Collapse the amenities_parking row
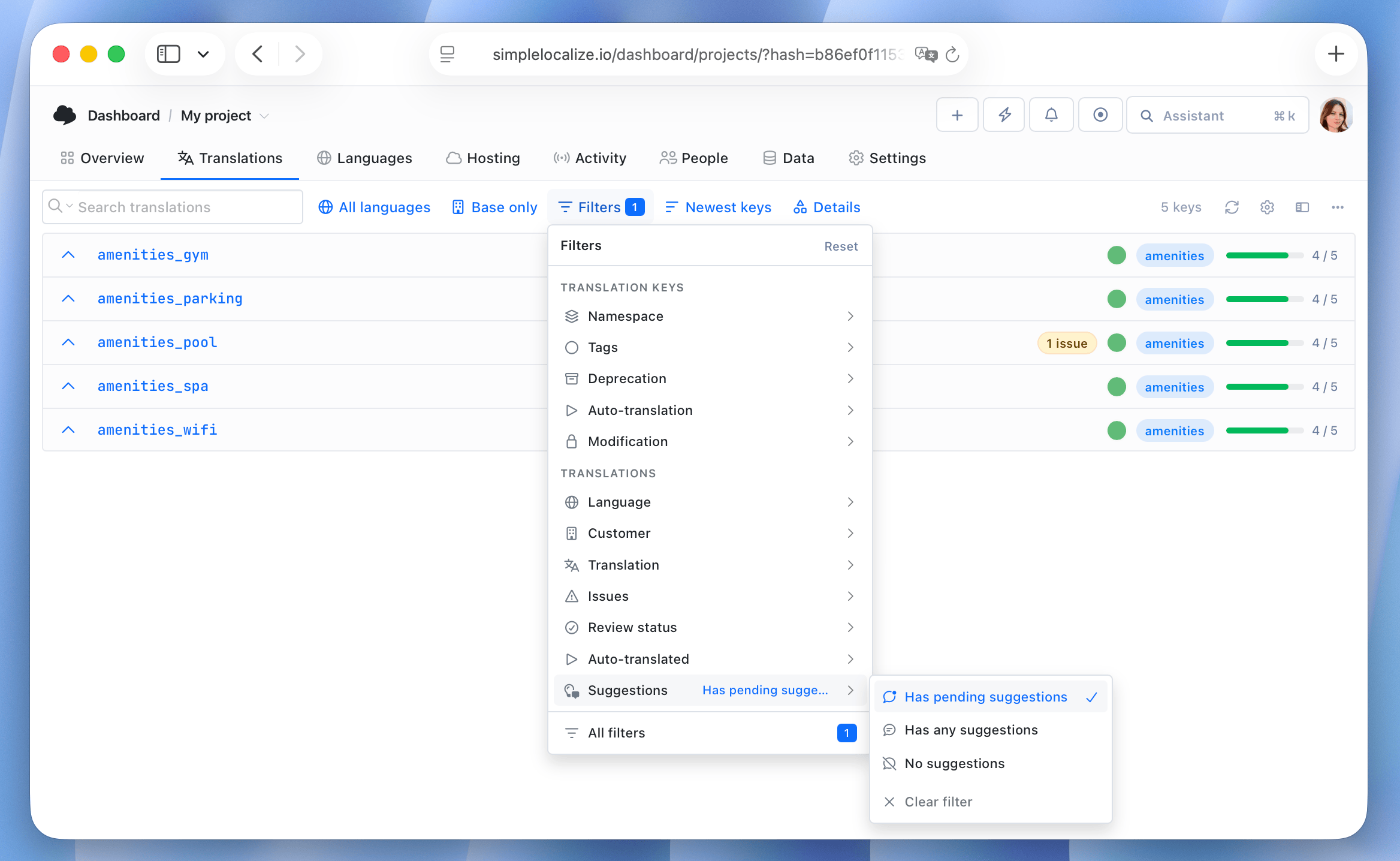This screenshot has height=861, width=1400. click(x=68, y=299)
